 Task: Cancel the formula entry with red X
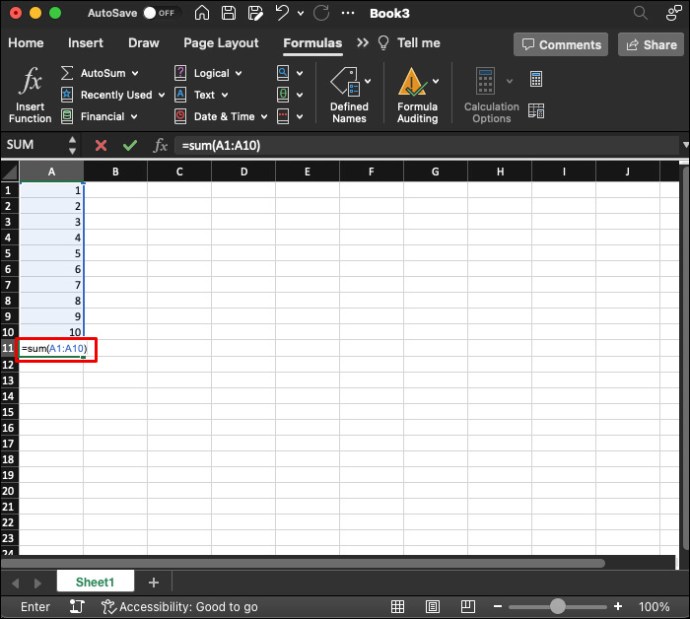pyautogui.click(x=101, y=145)
